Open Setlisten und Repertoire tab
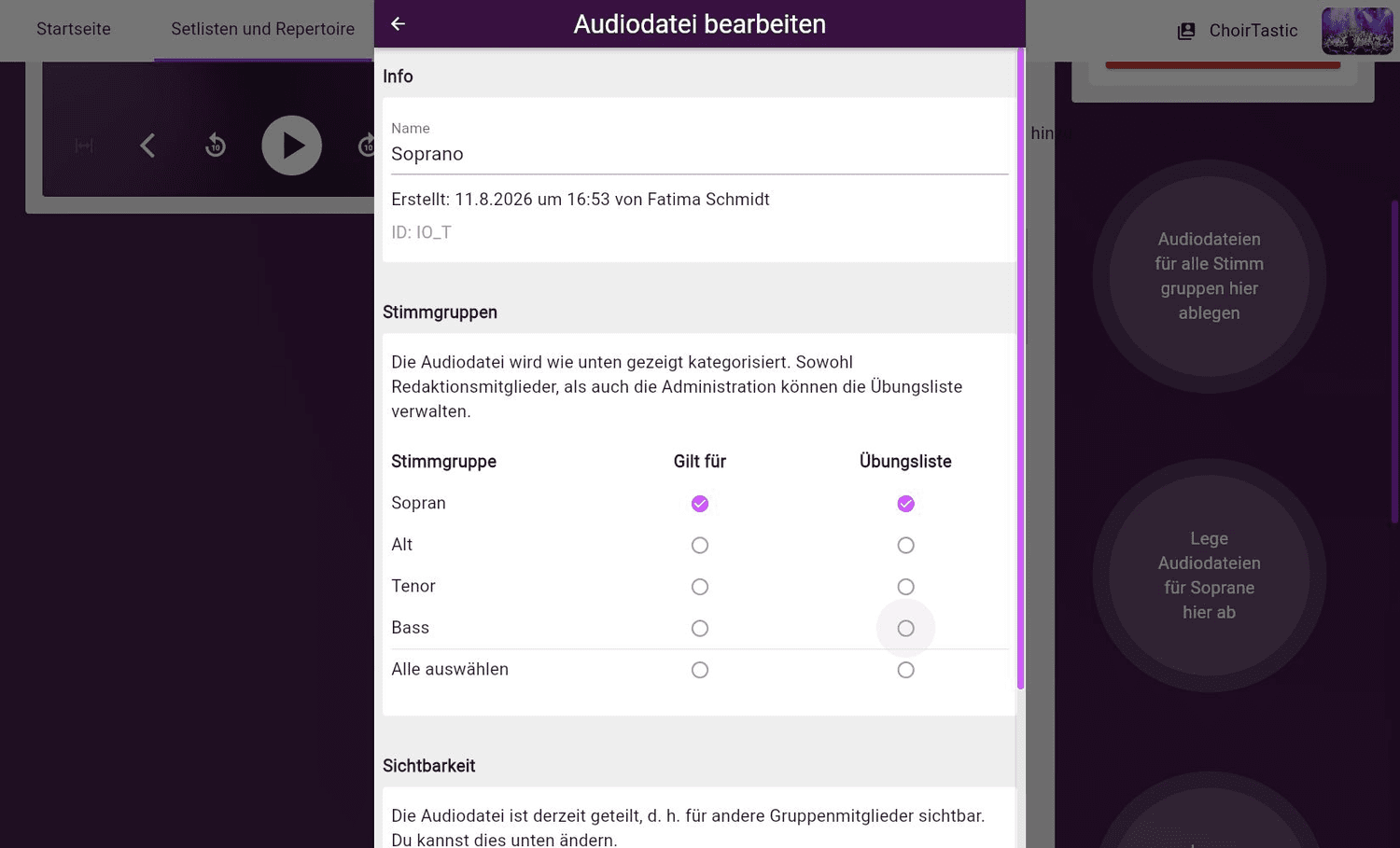The image size is (1400, 848). coord(262,29)
